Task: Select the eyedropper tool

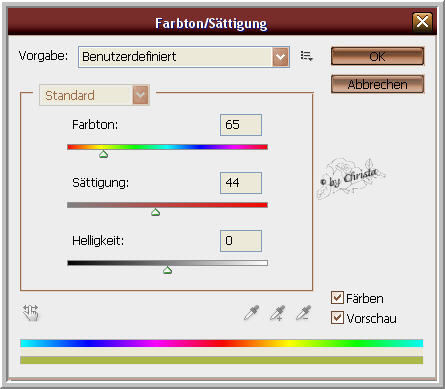Action: tap(251, 313)
